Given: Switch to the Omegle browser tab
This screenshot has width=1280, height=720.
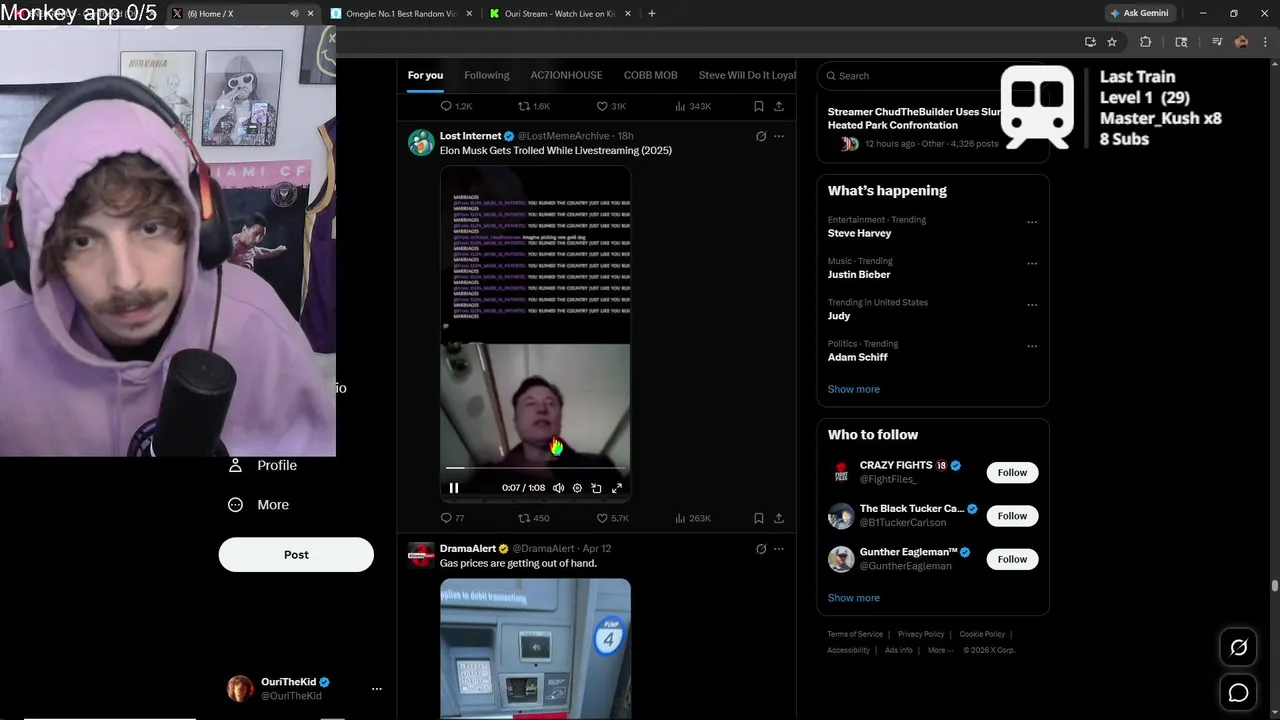Looking at the screenshot, I should coord(401,14).
